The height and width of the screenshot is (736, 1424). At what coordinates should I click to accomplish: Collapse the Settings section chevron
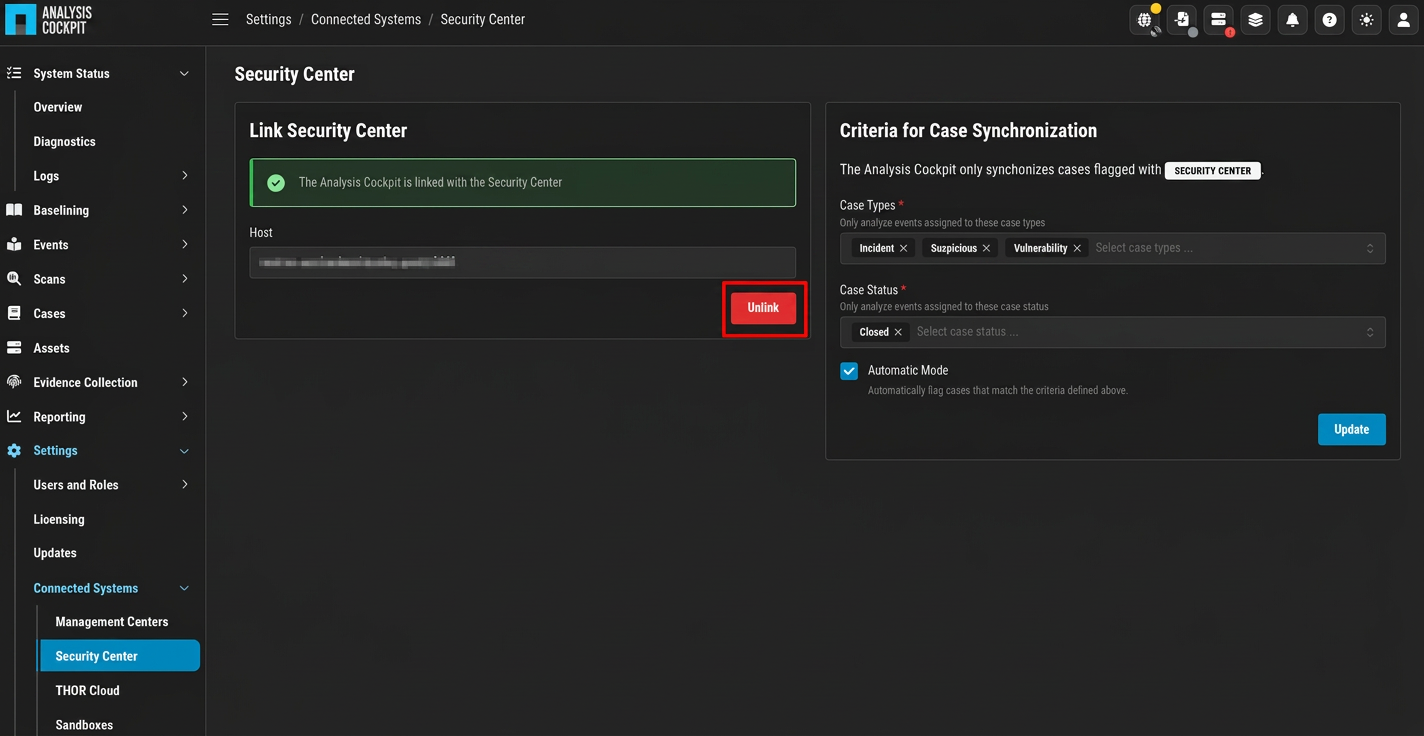click(x=184, y=451)
